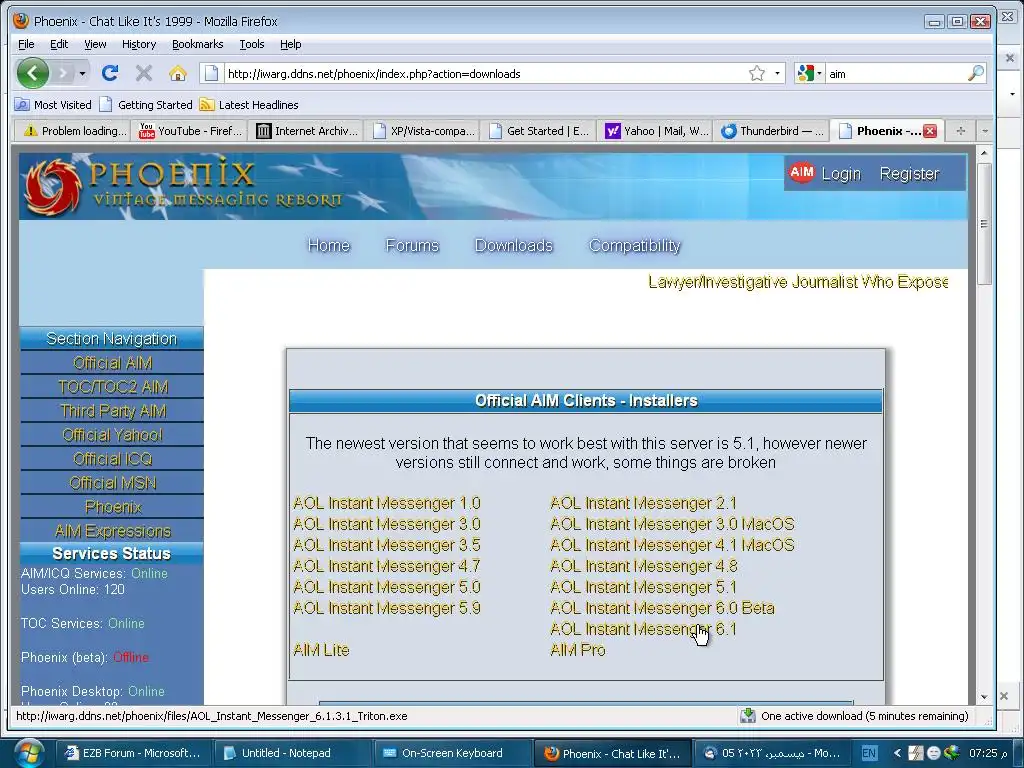Open the Downloads page
The image size is (1024, 768).
[513, 246]
